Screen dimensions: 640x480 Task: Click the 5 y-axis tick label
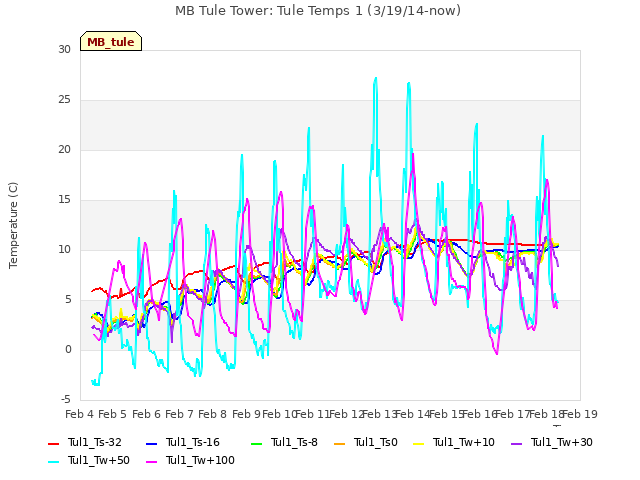(x=68, y=300)
